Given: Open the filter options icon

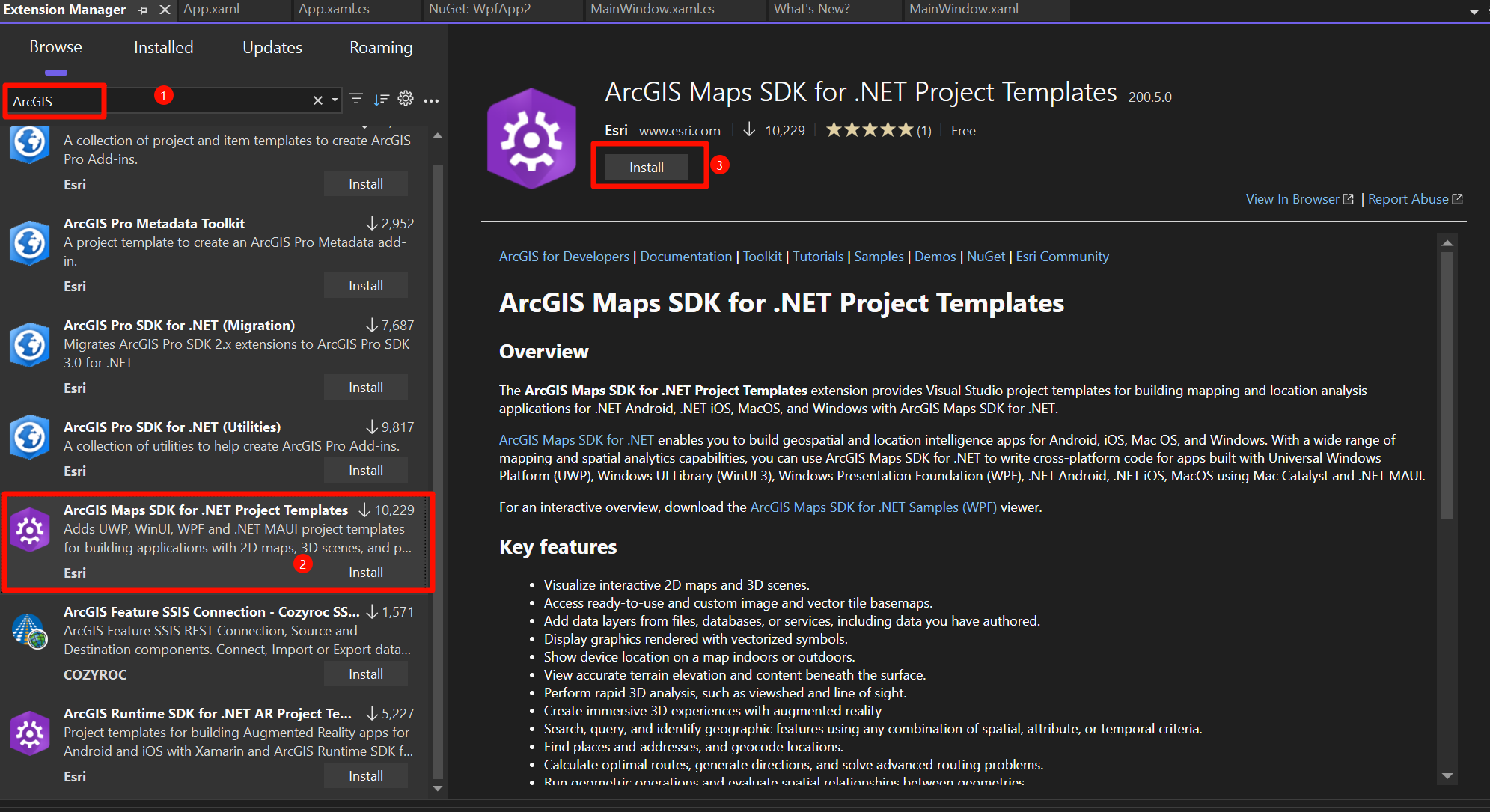Looking at the screenshot, I should (x=356, y=100).
